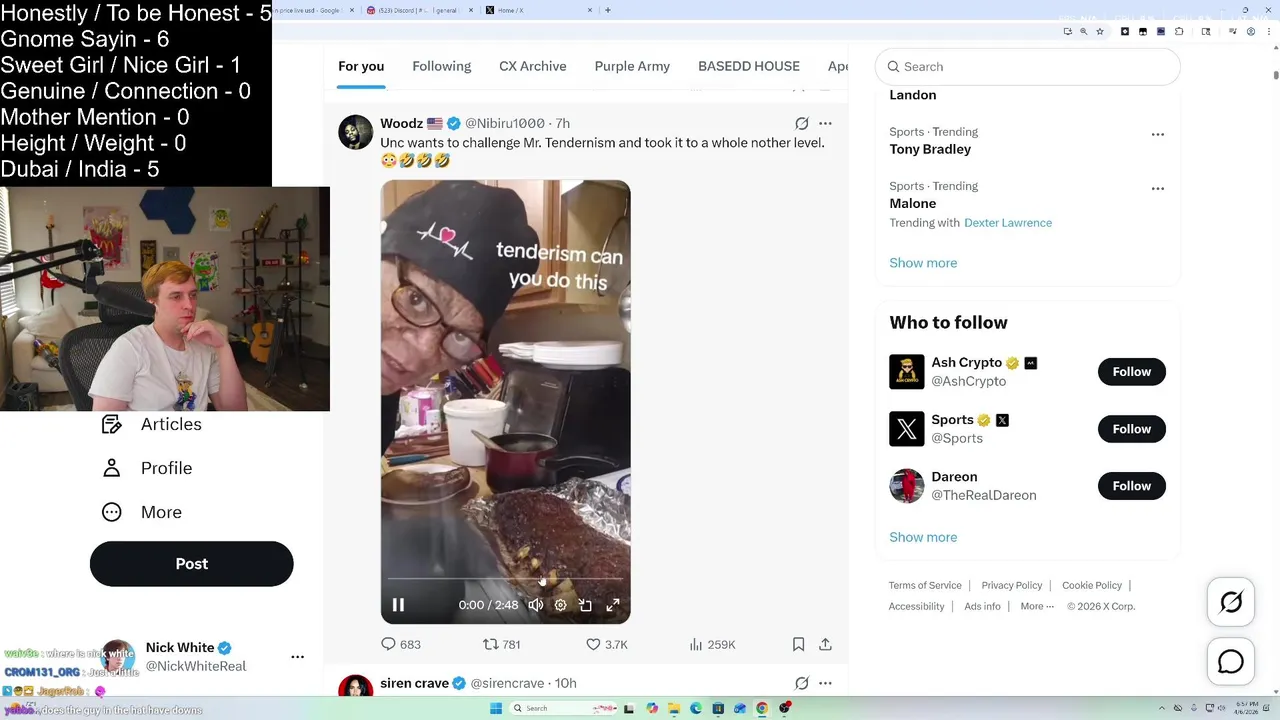
Task: Open the more menu on siren crave post
Action: click(825, 683)
